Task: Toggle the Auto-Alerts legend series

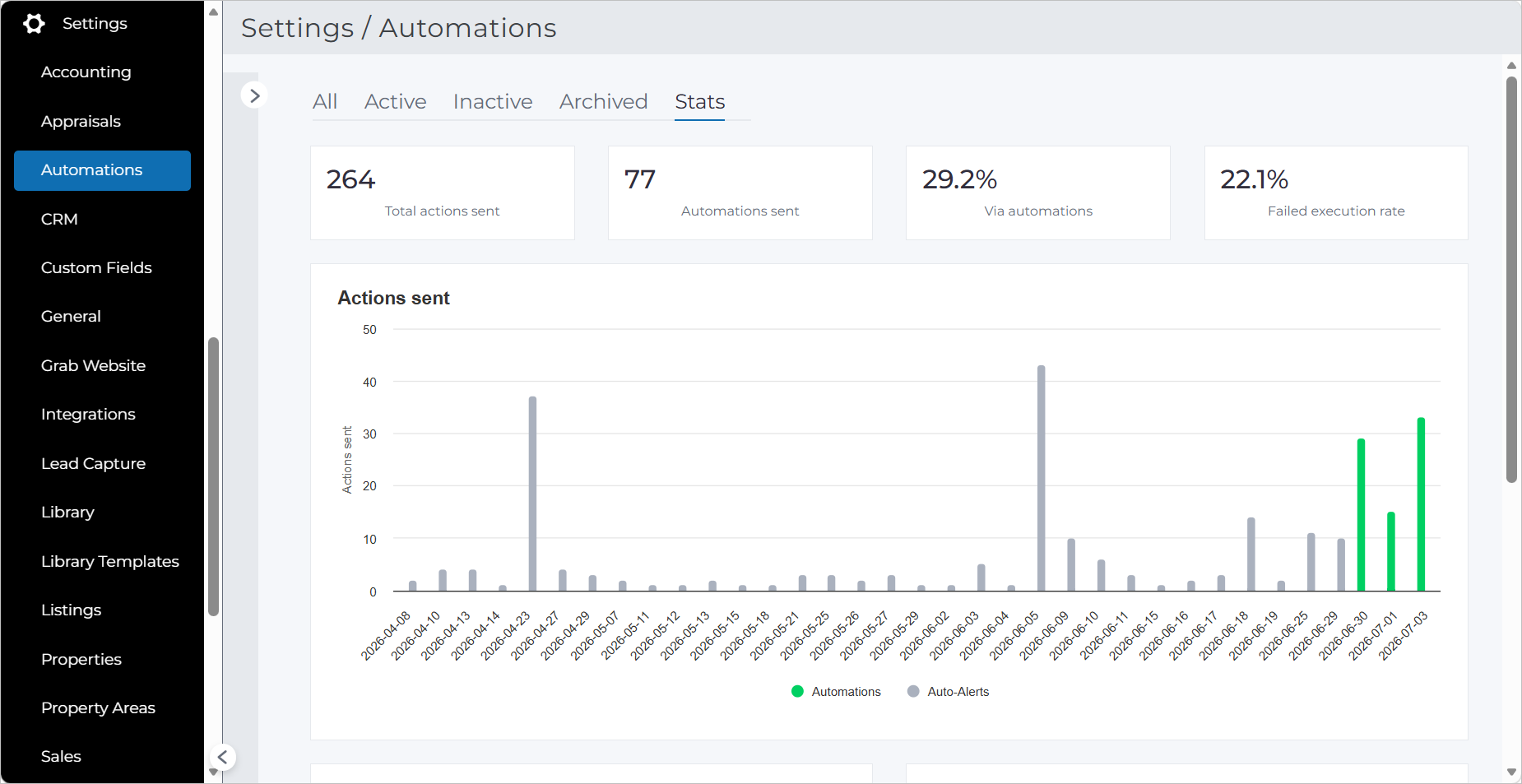Action: 948,692
